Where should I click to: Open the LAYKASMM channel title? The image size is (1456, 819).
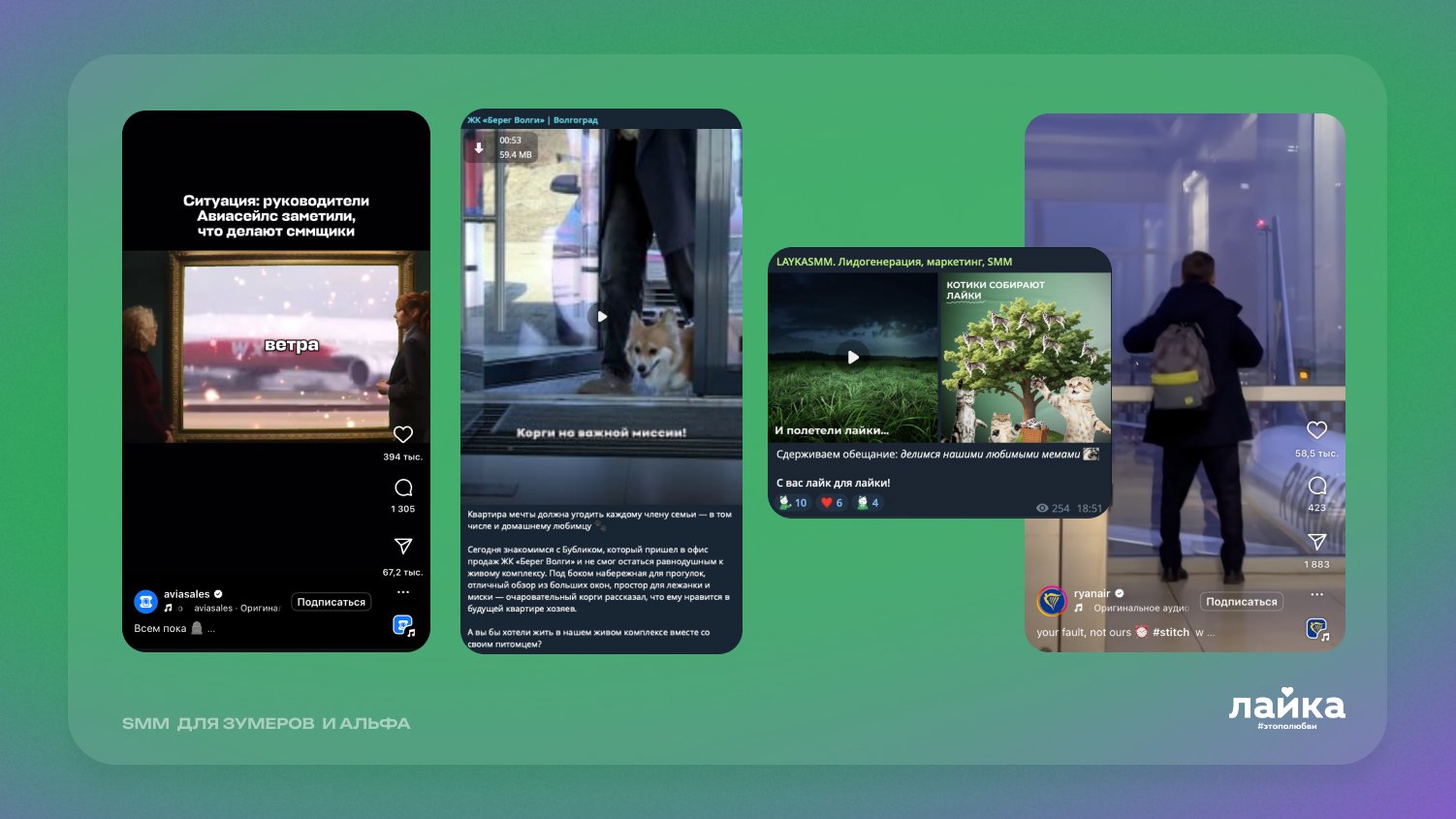894,262
